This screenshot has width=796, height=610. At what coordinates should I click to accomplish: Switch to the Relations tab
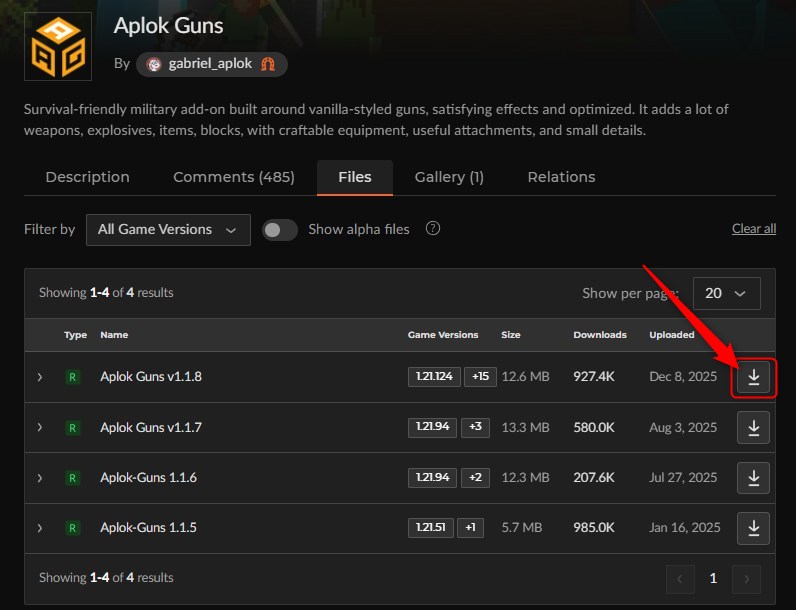point(561,177)
